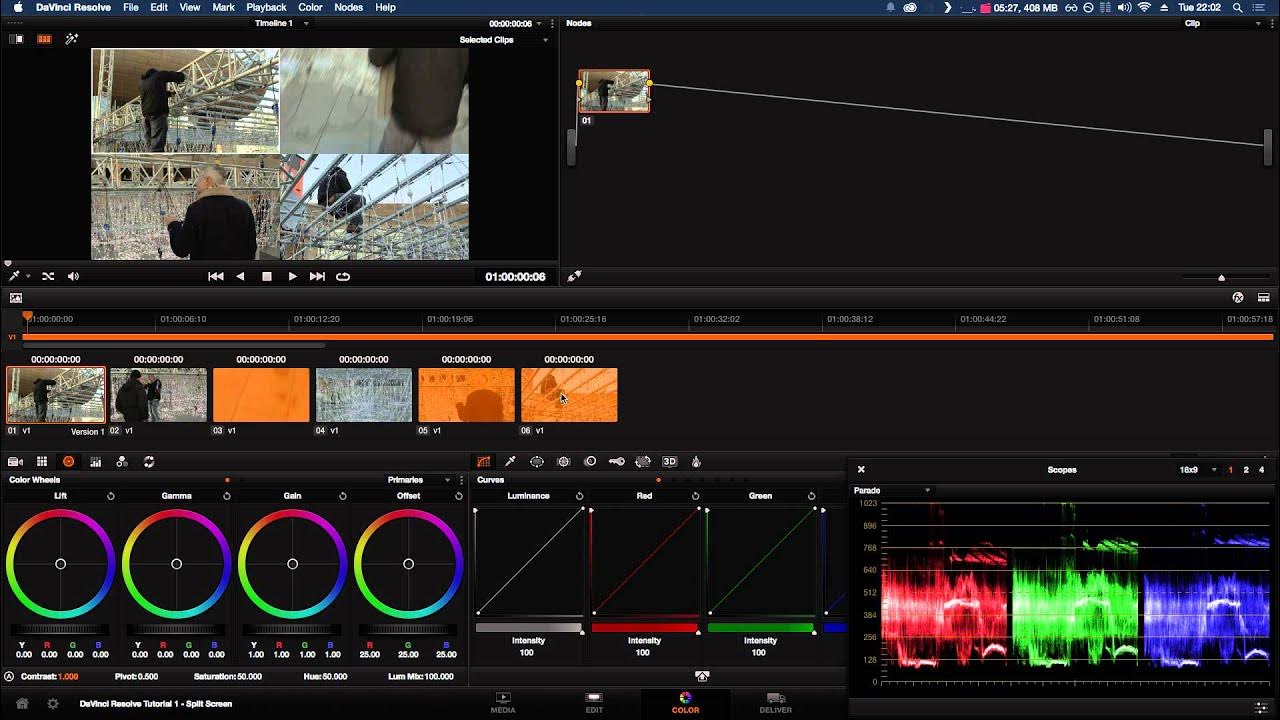Open the Selected Clips dropdown
1280x720 pixels.
[503, 40]
